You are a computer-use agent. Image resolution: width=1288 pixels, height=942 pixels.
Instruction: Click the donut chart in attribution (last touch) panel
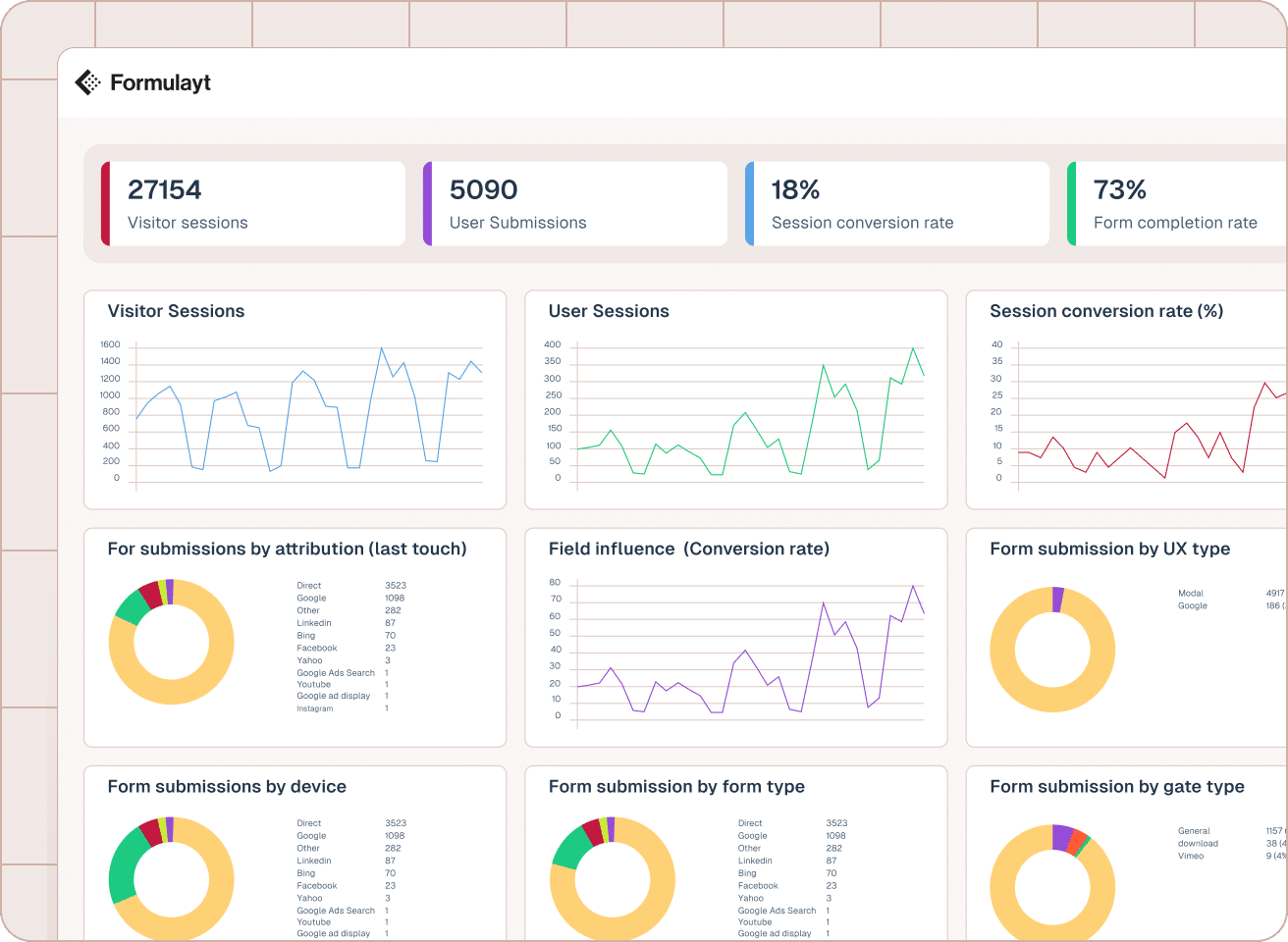click(x=172, y=642)
